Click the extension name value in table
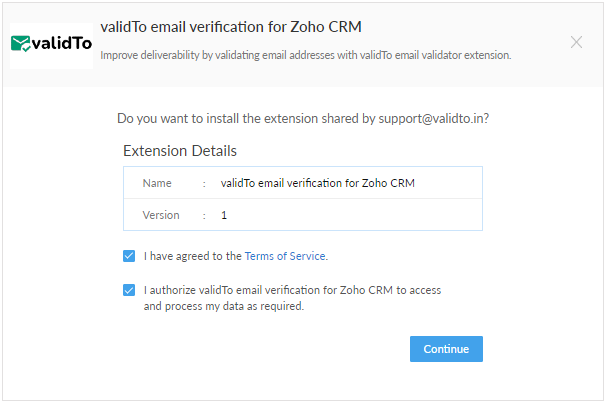607x404 pixels. tap(317, 183)
